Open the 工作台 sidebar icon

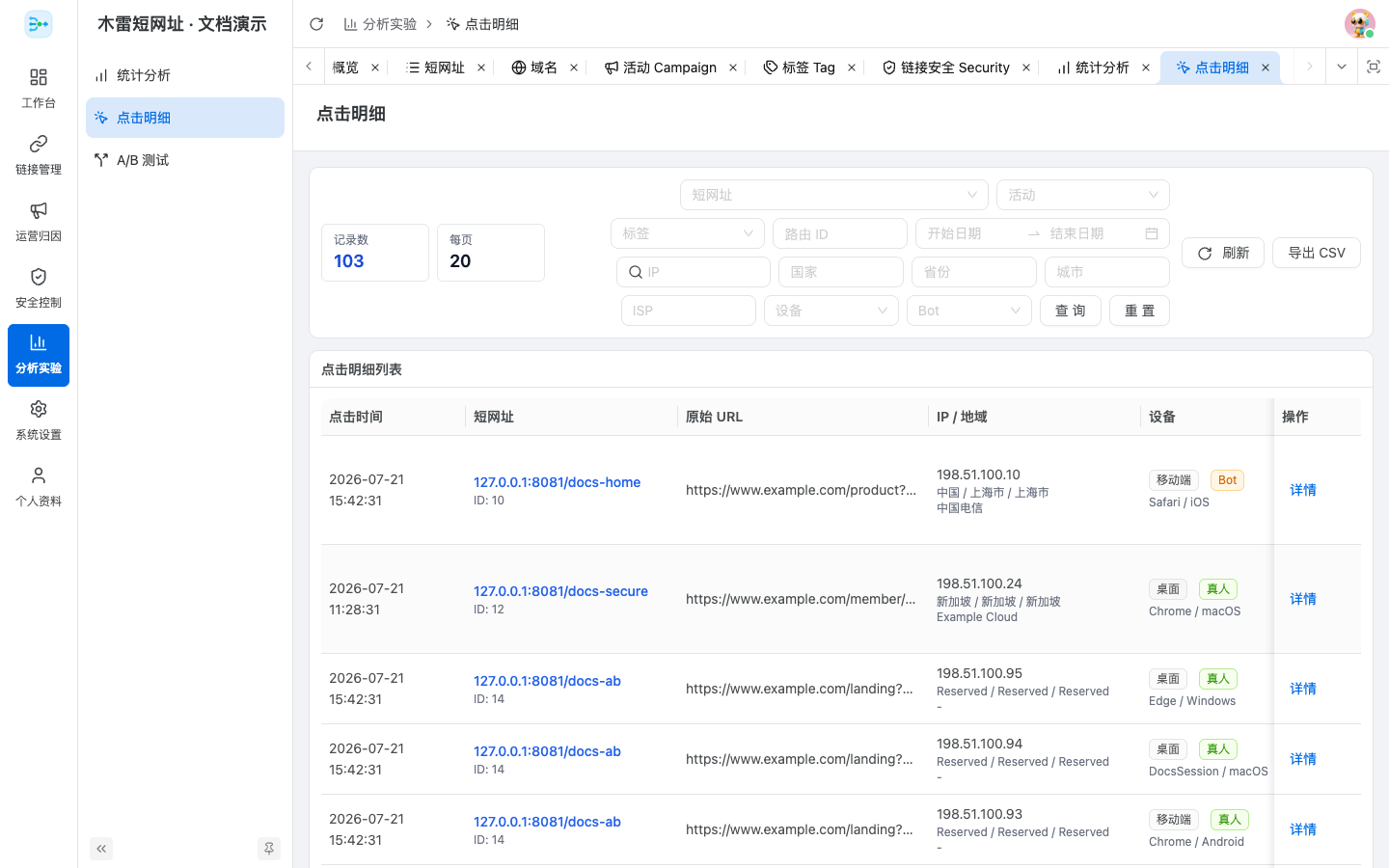[39, 88]
